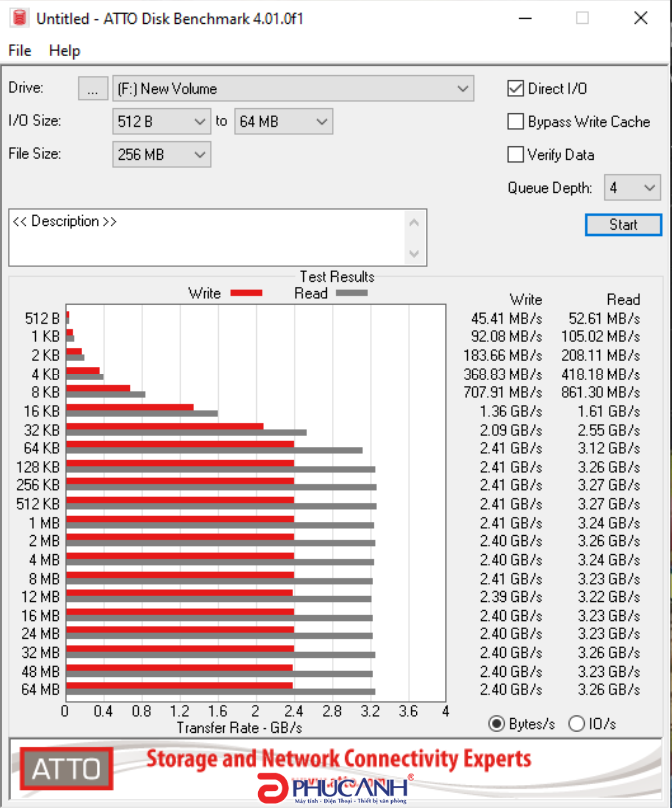The height and width of the screenshot is (808, 672).
Task: Expand the File Size dropdown 256 MB
Action: 161,155
